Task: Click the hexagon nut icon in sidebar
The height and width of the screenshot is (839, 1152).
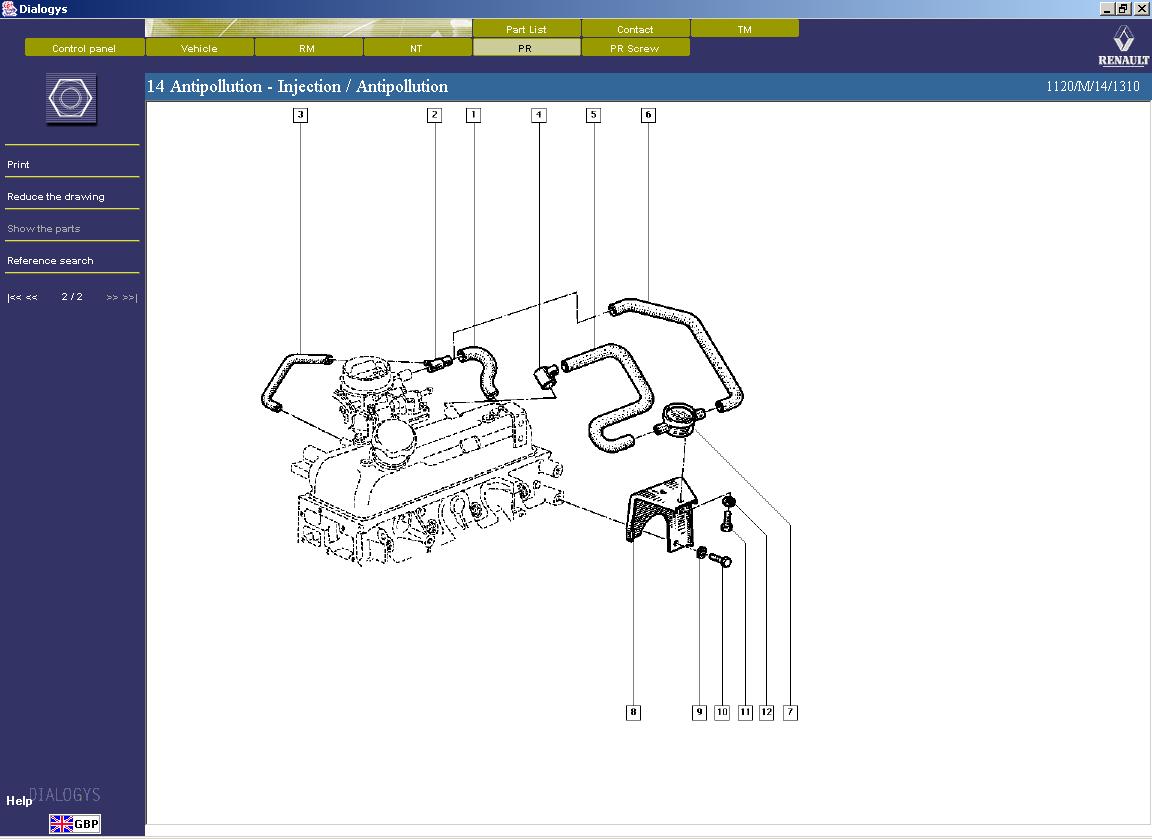Action: point(71,98)
